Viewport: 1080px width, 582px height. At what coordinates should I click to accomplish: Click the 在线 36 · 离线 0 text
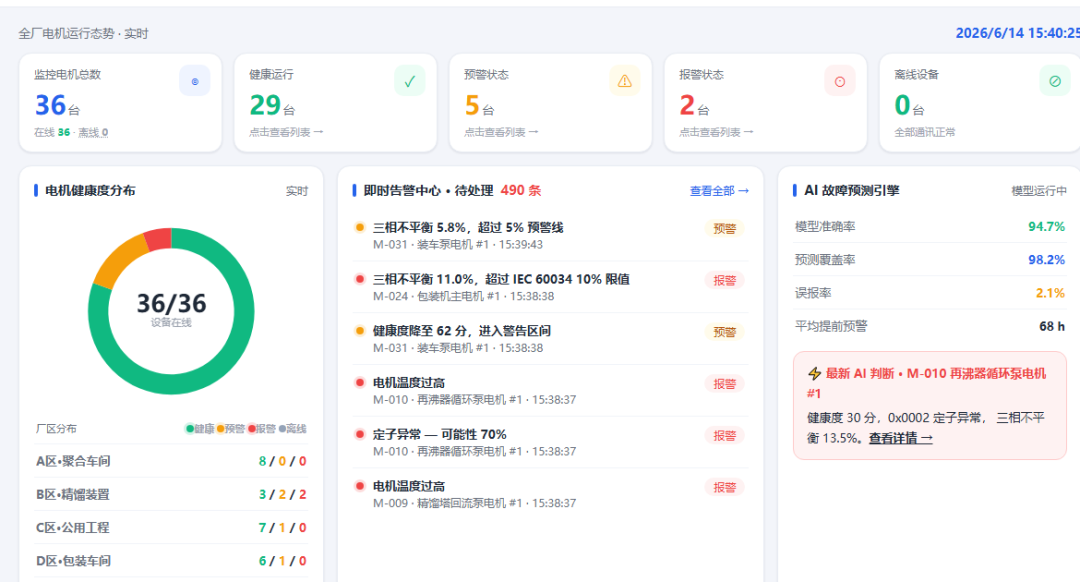point(71,132)
